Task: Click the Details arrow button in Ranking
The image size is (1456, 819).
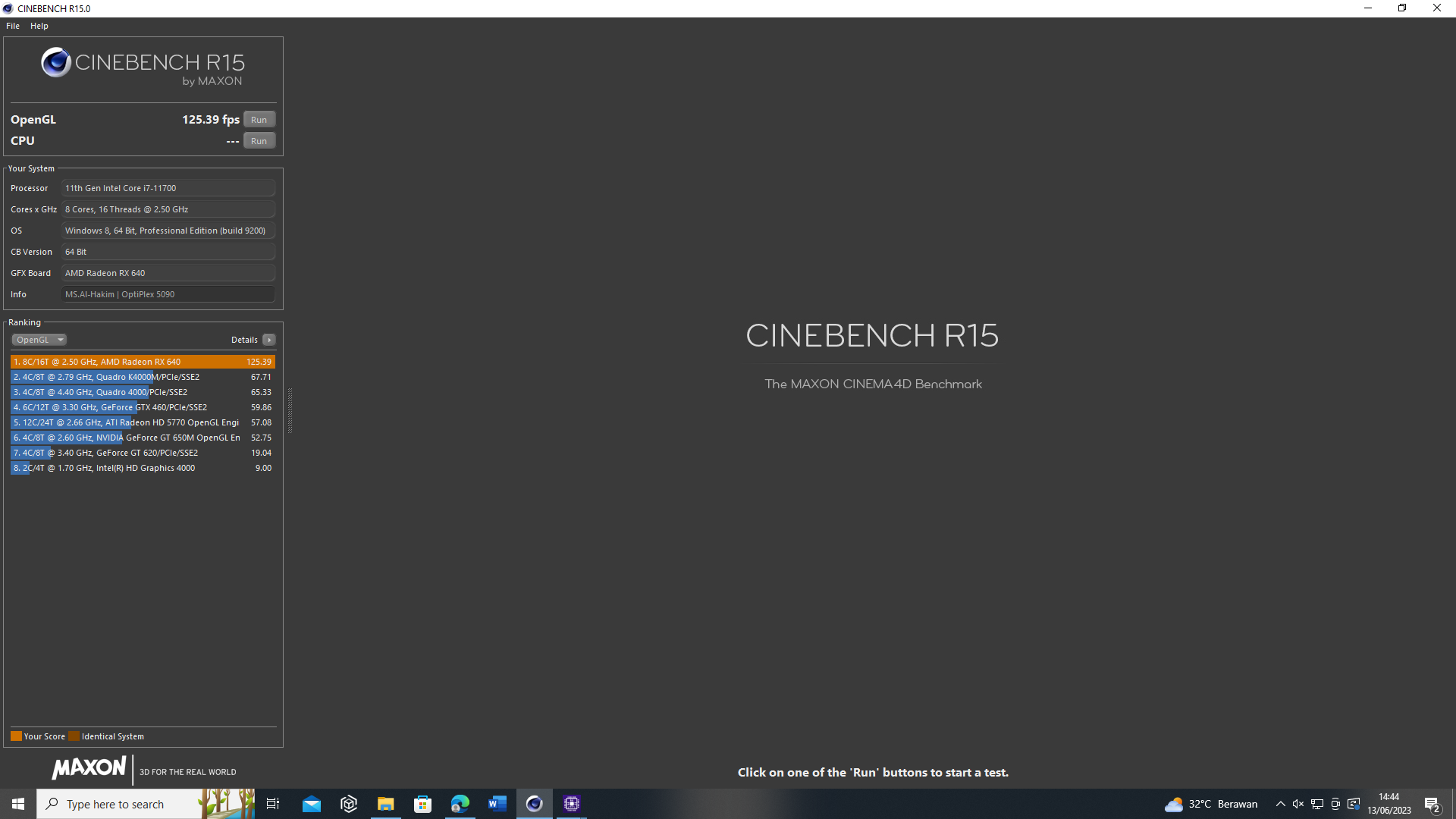Action: (x=269, y=340)
